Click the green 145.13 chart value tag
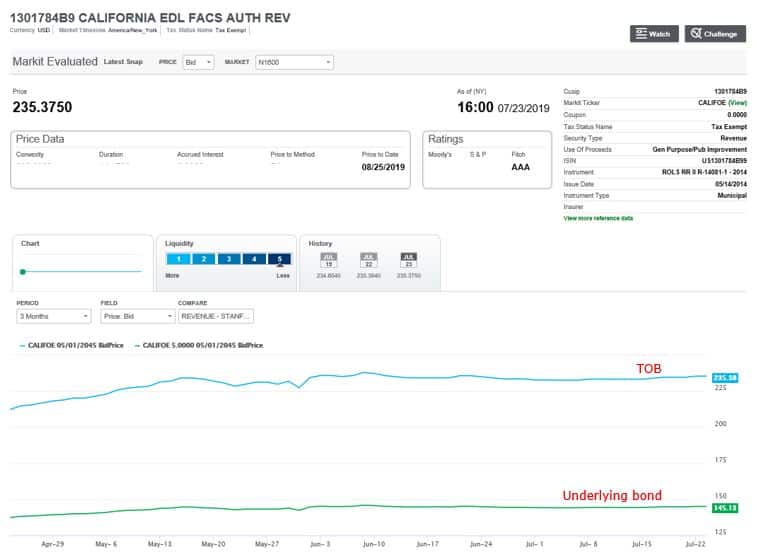 pyautogui.click(x=725, y=508)
